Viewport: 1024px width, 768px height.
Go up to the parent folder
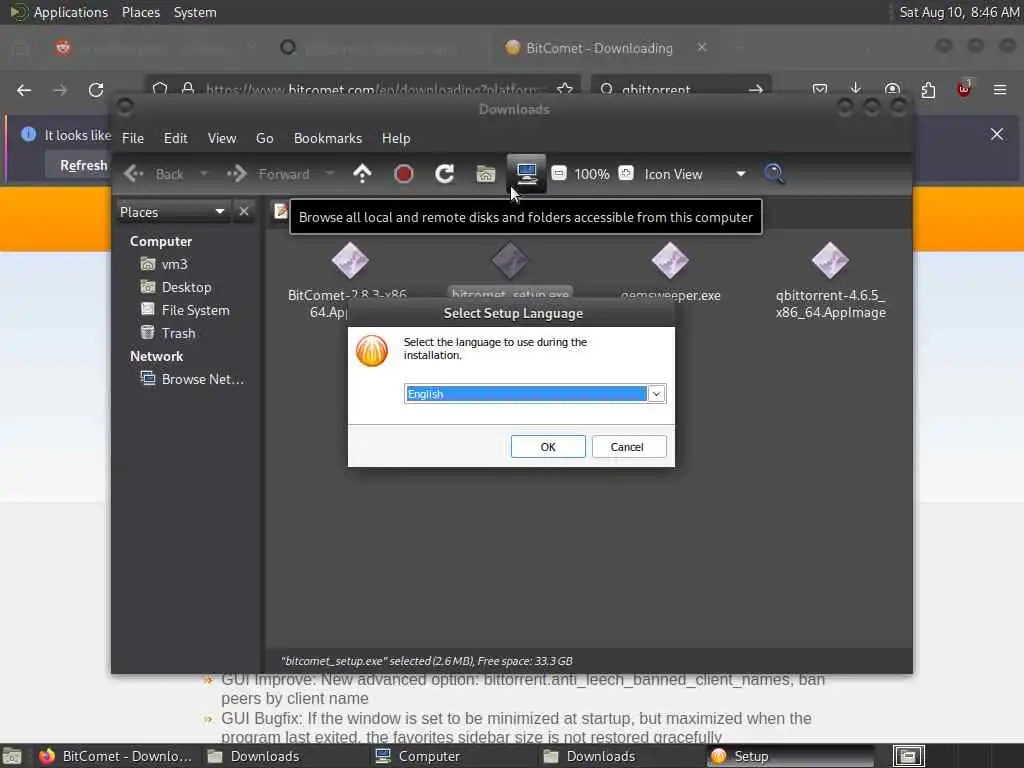[x=362, y=174]
